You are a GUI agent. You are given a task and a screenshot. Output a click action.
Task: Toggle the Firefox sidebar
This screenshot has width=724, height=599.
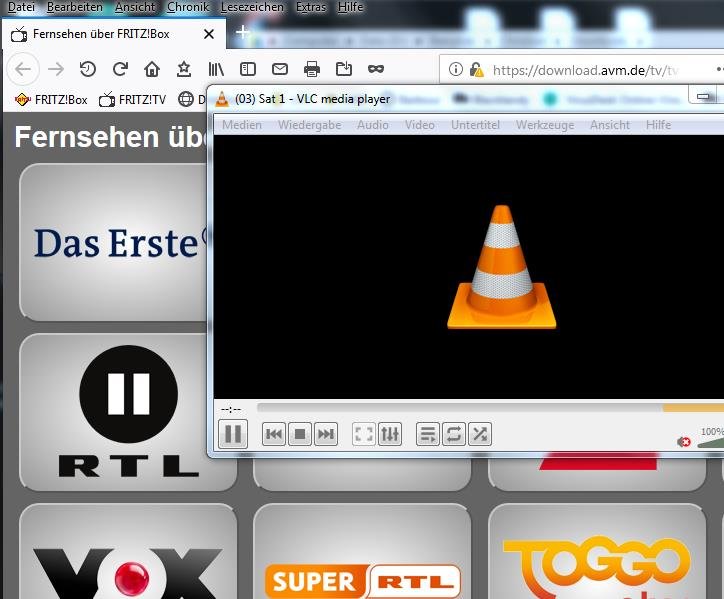(x=248, y=69)
